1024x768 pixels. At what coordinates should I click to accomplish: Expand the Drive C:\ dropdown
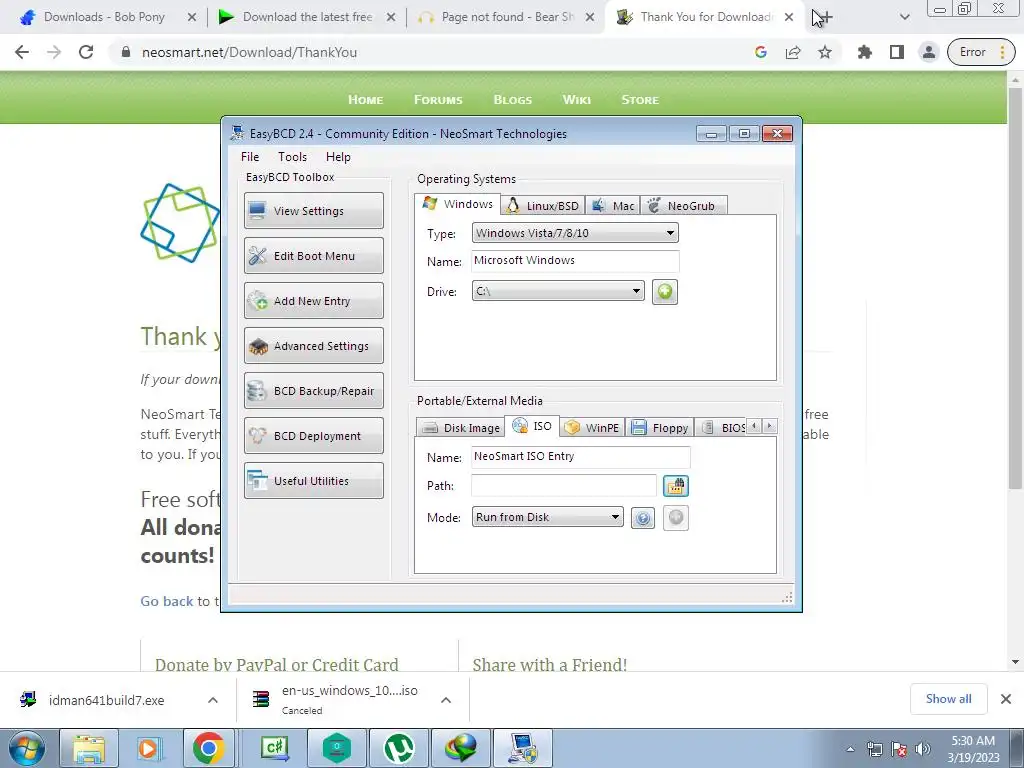558,291
